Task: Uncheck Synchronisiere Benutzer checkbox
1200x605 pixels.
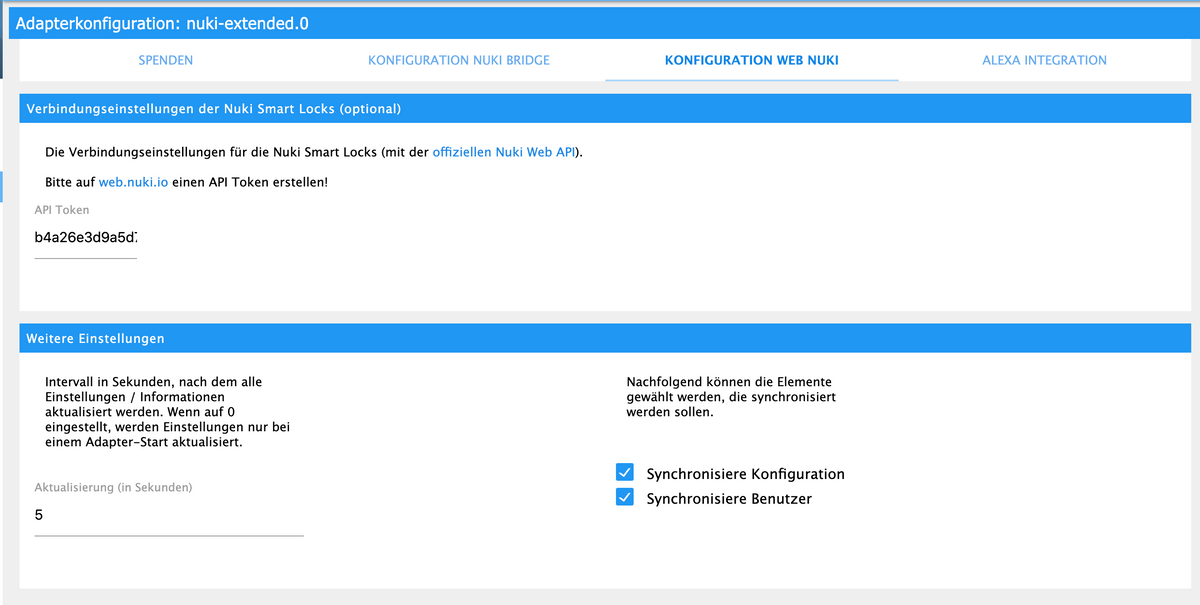Action: (625, 497)
